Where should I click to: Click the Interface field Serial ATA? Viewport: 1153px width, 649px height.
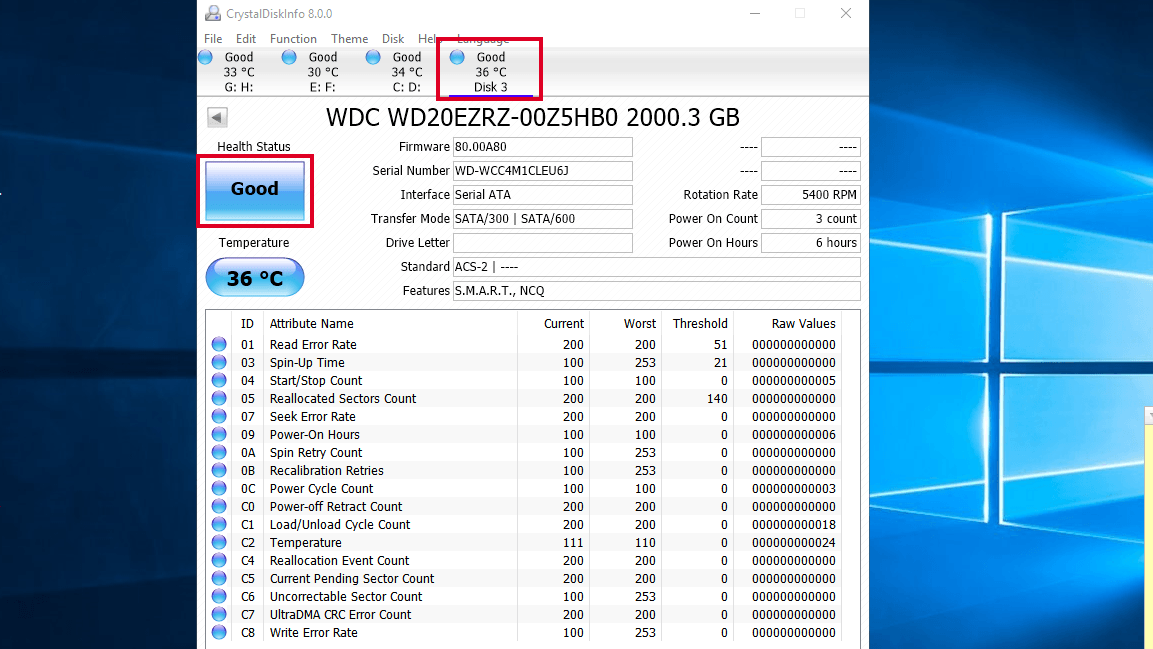click(x=543, y=195)
